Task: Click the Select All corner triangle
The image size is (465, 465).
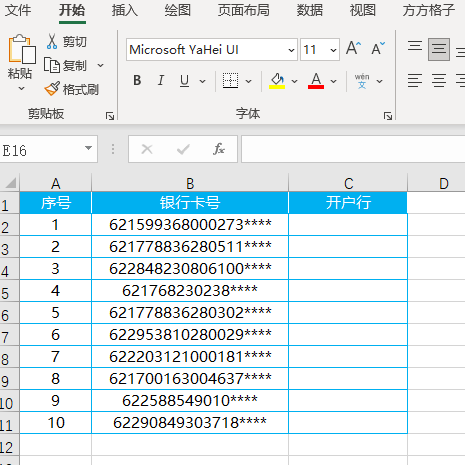Action: (x=11, y=183)
